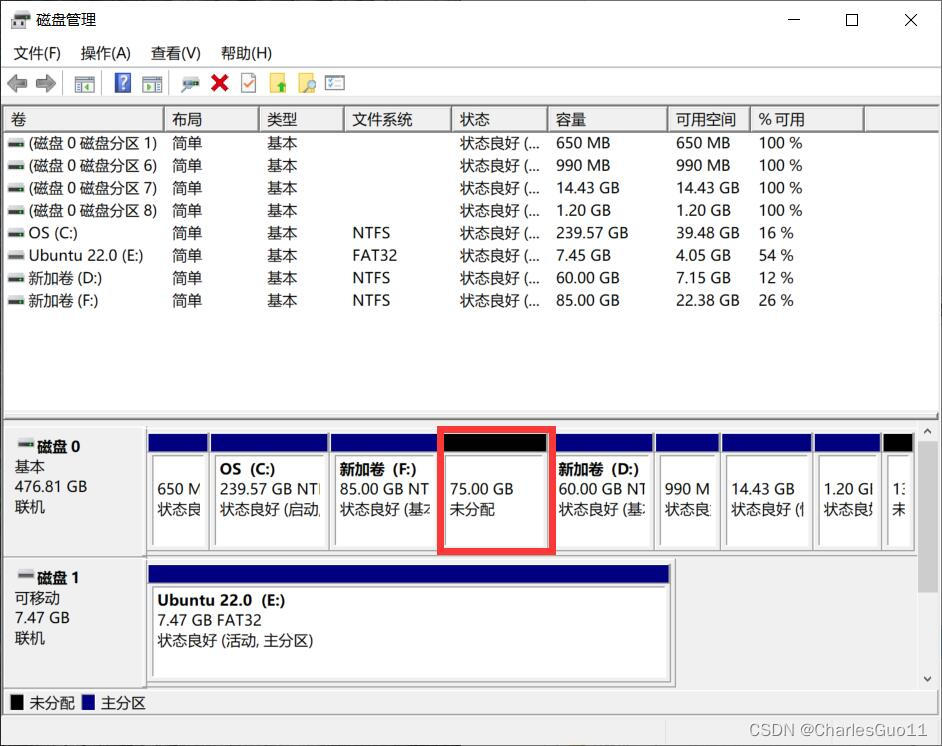This screenshot has width=942, height=746.
Task: Minimize the 磁盘管理 window
Action: click(794, 20)
